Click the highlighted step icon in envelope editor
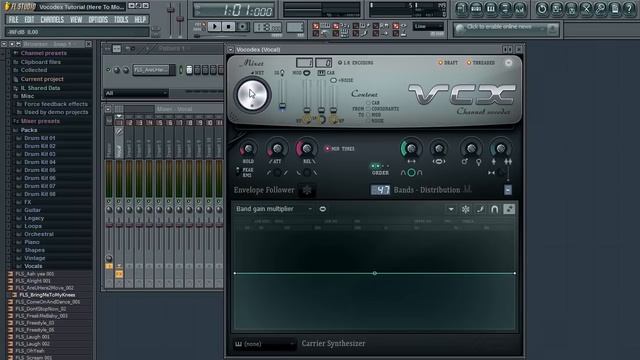Viewport: 640px width, 360px height. point(509,209)
